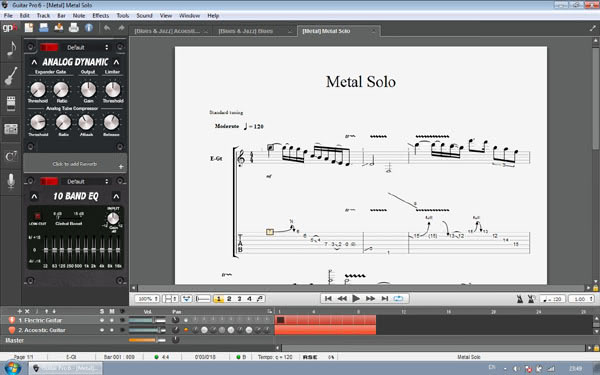
Task: Click the gp6 logo button
Action: coord(10,28)
